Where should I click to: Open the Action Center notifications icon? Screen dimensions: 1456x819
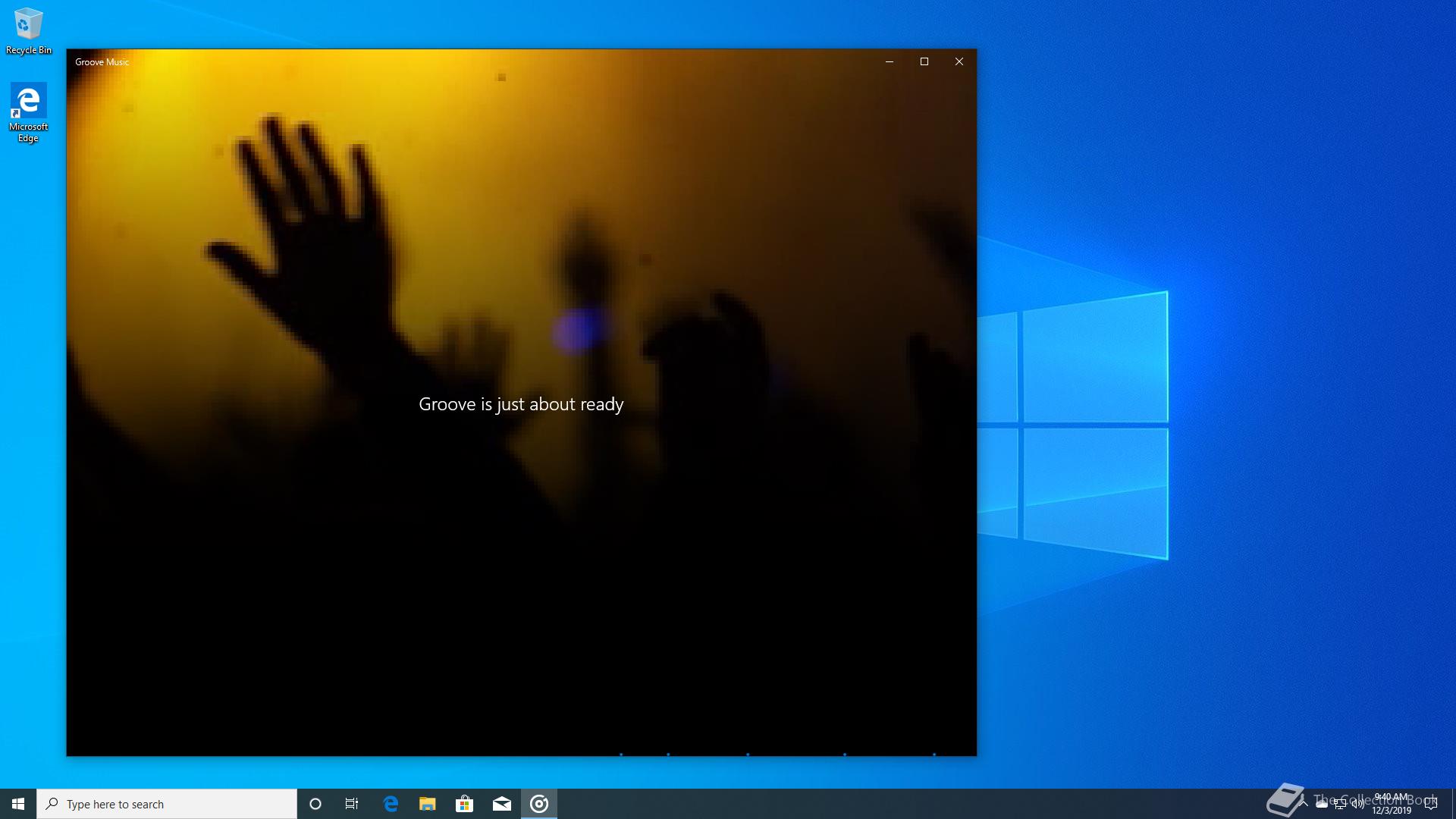pyautogui.click(x=1431, y=804)
